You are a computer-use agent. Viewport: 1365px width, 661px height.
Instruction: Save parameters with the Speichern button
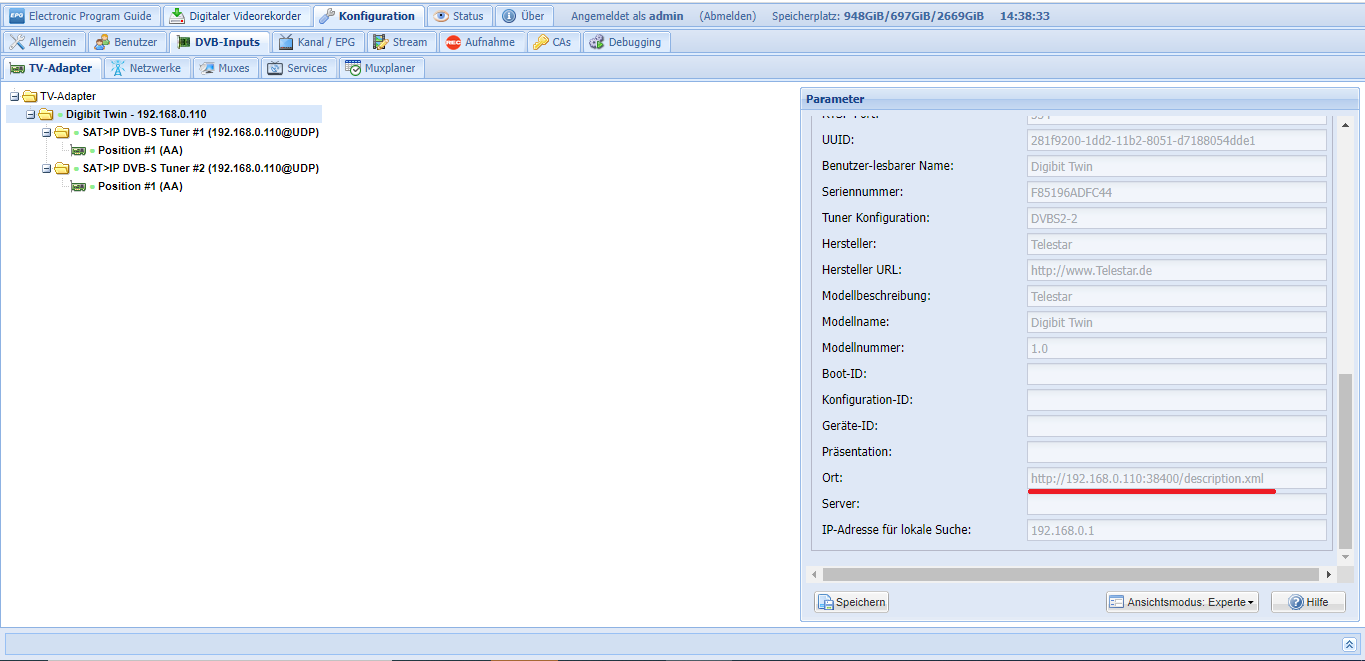click(852, 602)
